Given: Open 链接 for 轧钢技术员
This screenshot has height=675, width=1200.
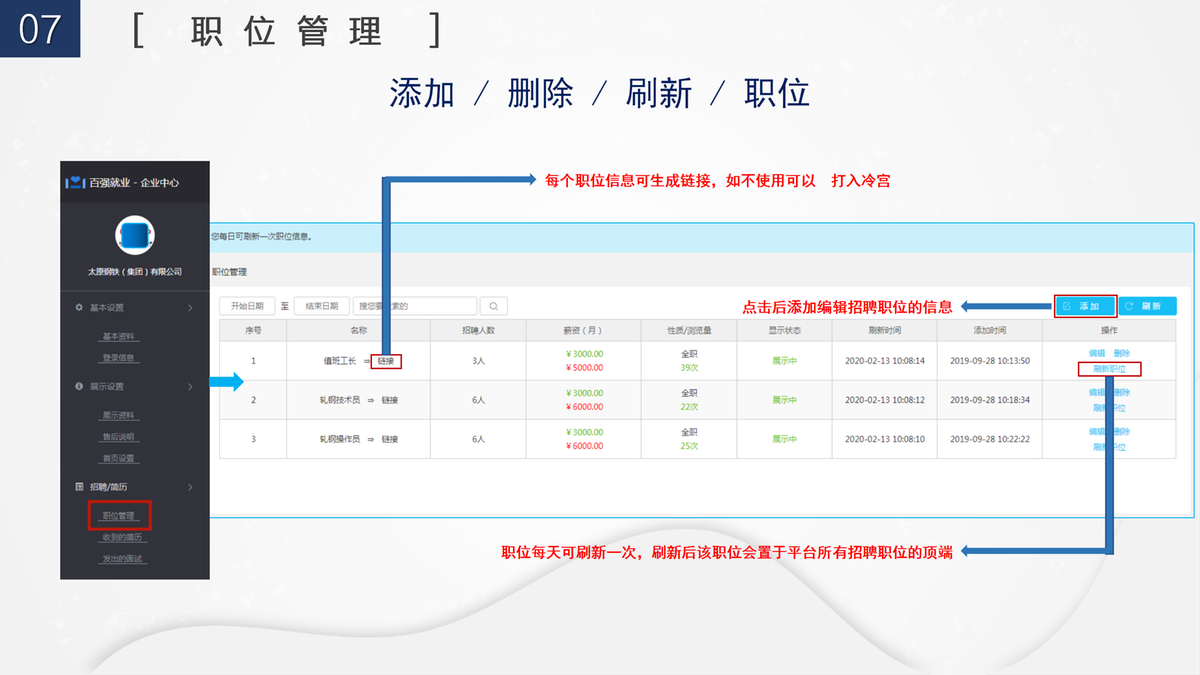Looking at the screenshot, I should [390, 400].
